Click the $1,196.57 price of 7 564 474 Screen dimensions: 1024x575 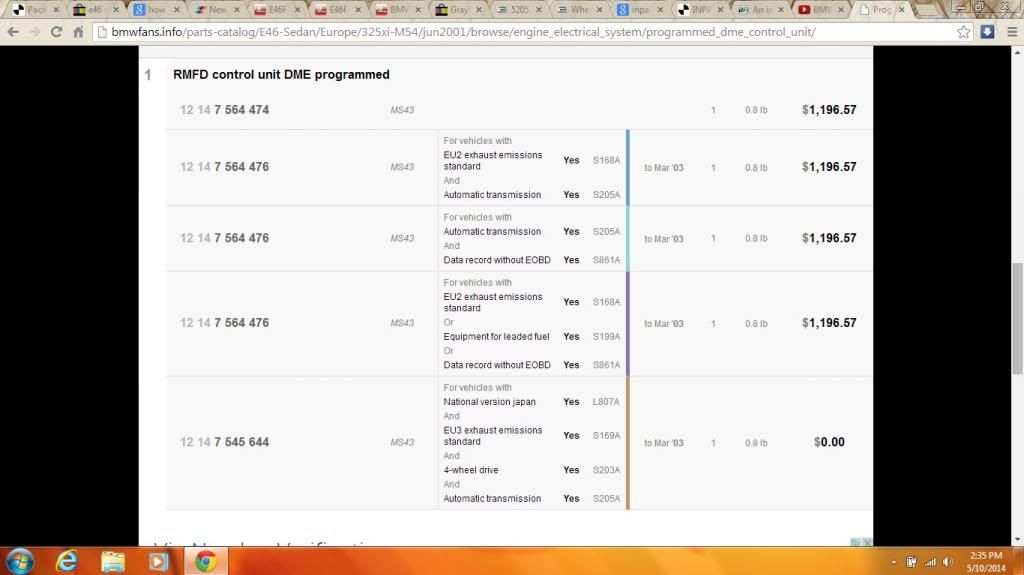point(829,110)
